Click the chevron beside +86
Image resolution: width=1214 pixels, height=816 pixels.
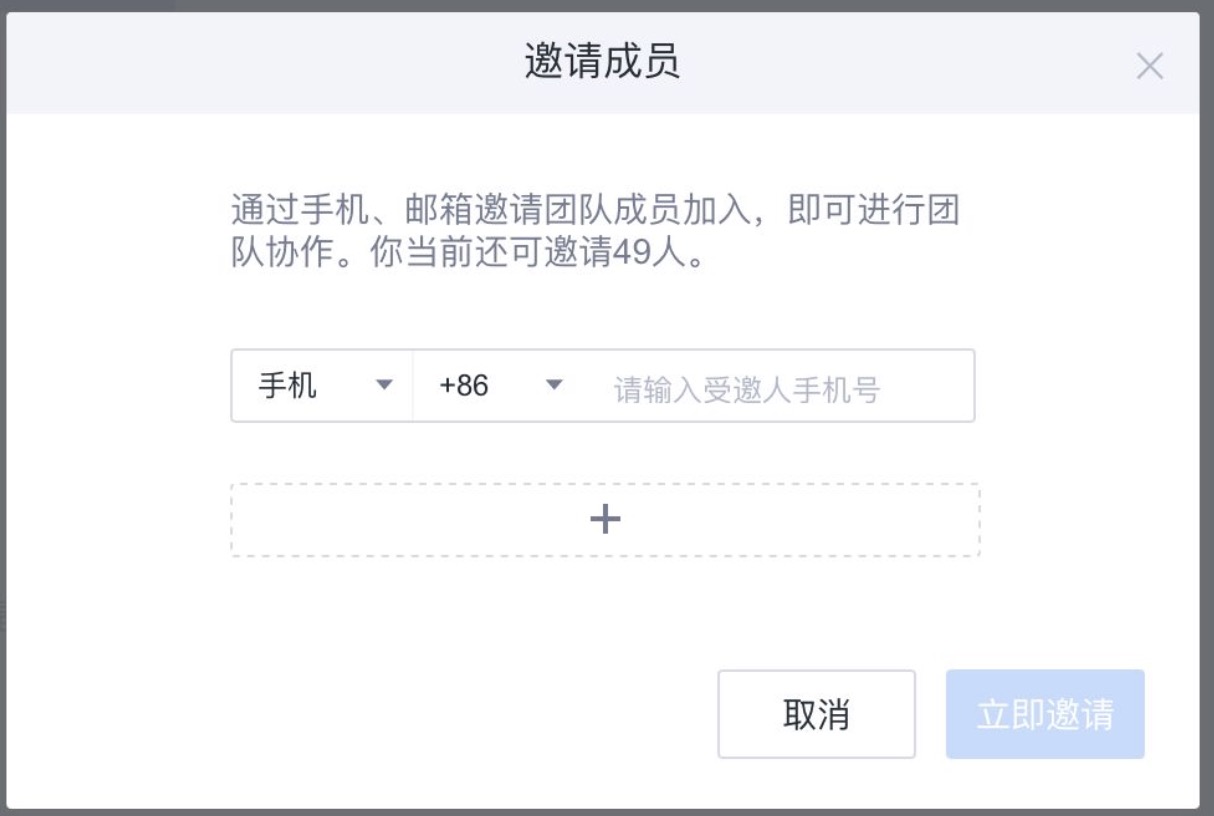tap(554, 381)
